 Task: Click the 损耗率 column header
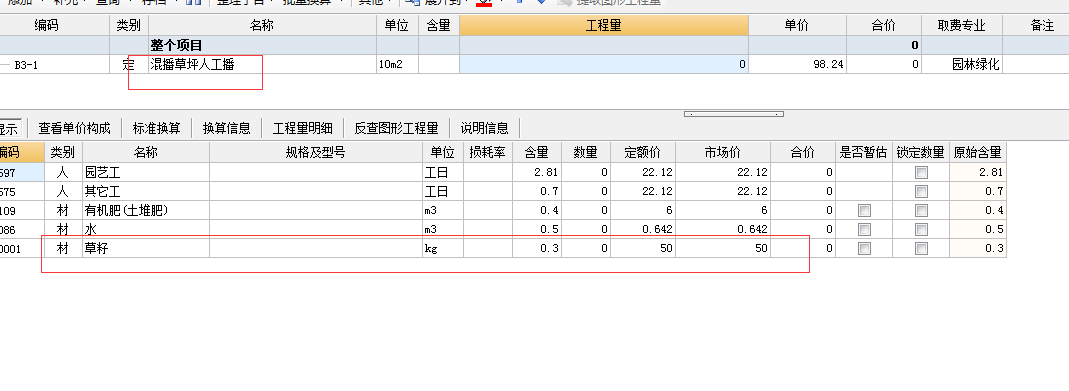tap(487, 153)
